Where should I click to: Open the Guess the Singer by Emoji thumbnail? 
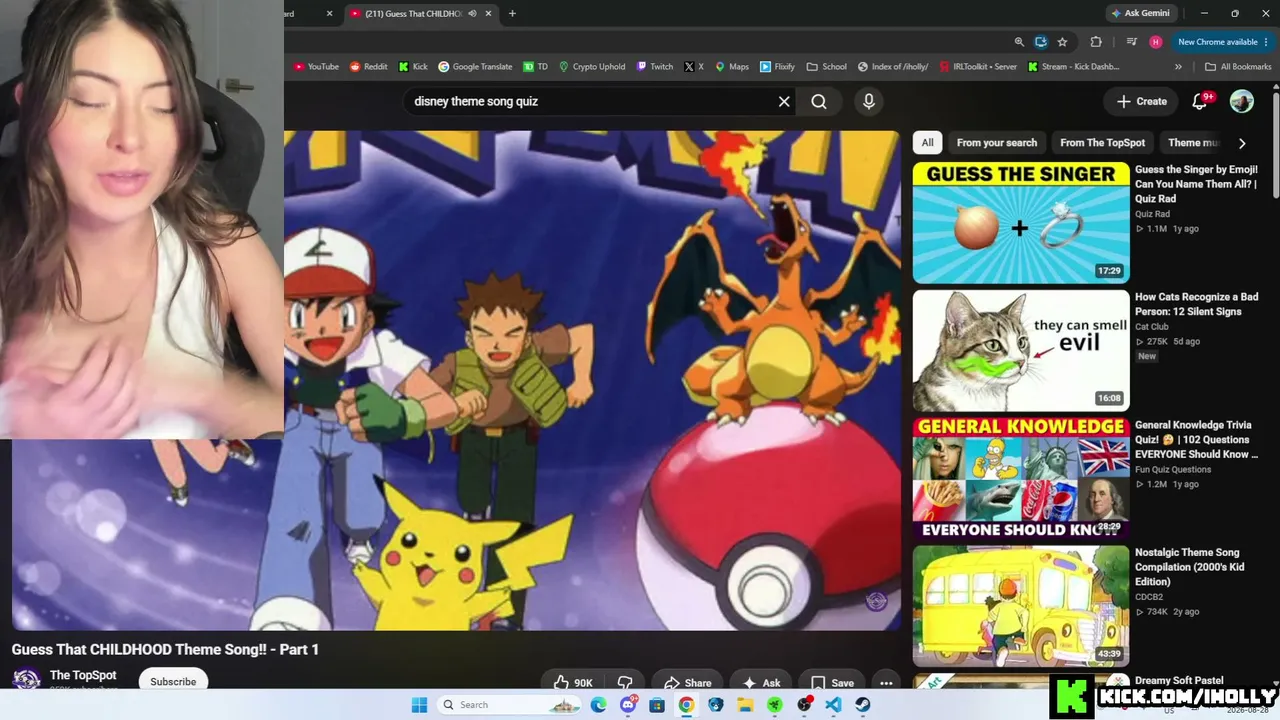(1021, 223)
